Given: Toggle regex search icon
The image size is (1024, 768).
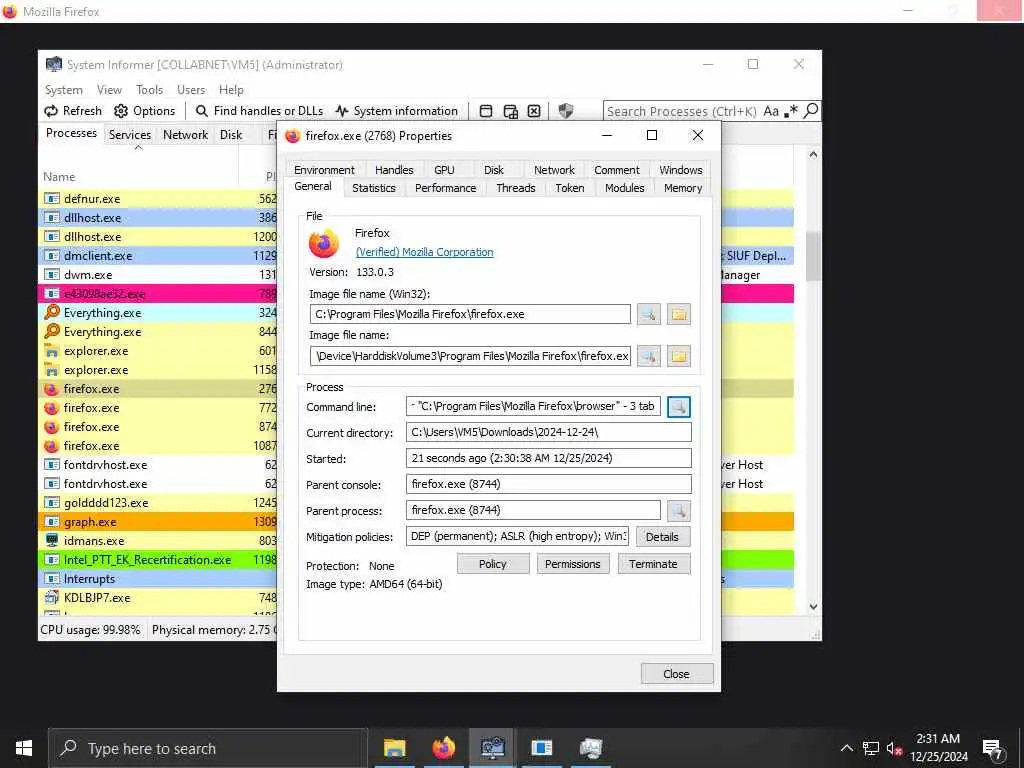Looking at the screenshot, I should [x=791, y=111].
